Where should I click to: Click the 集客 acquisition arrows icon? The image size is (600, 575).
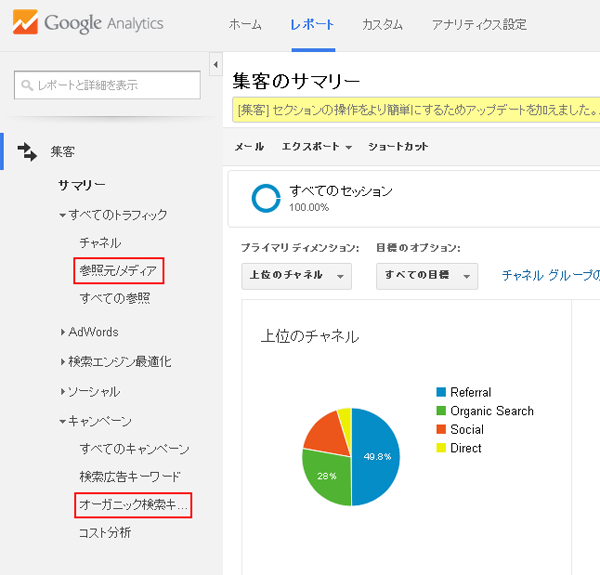point(27,152)
